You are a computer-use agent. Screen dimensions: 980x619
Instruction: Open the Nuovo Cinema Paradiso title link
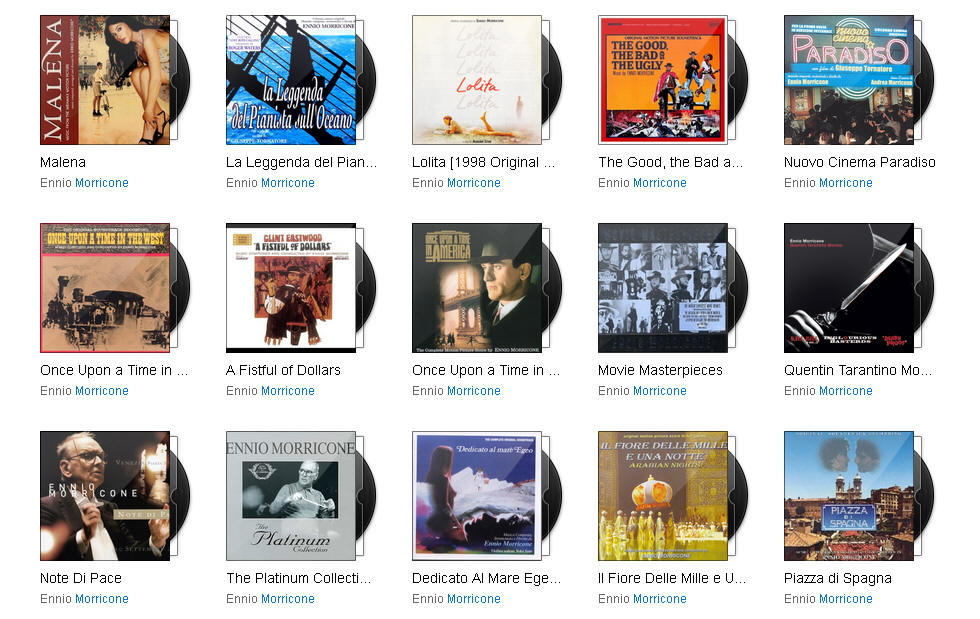pos(859,162)
